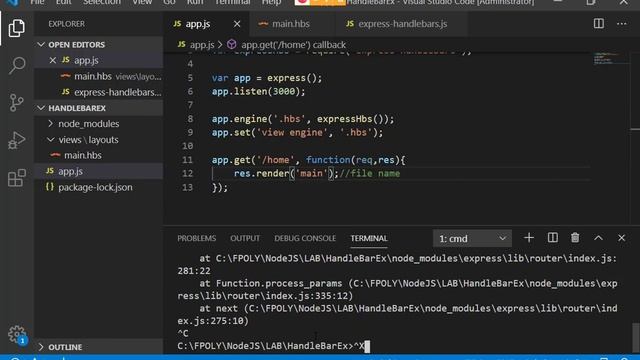
Task: Open the Search view in activity bar
Action: (16, 65)
